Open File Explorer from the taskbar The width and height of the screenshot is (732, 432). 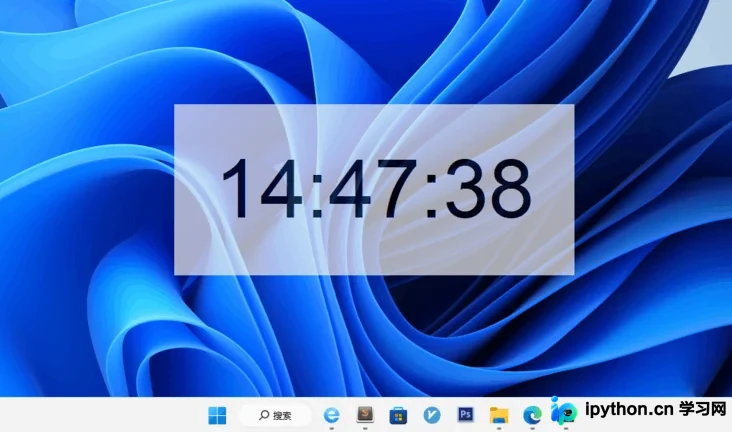(x=499, y=415)
